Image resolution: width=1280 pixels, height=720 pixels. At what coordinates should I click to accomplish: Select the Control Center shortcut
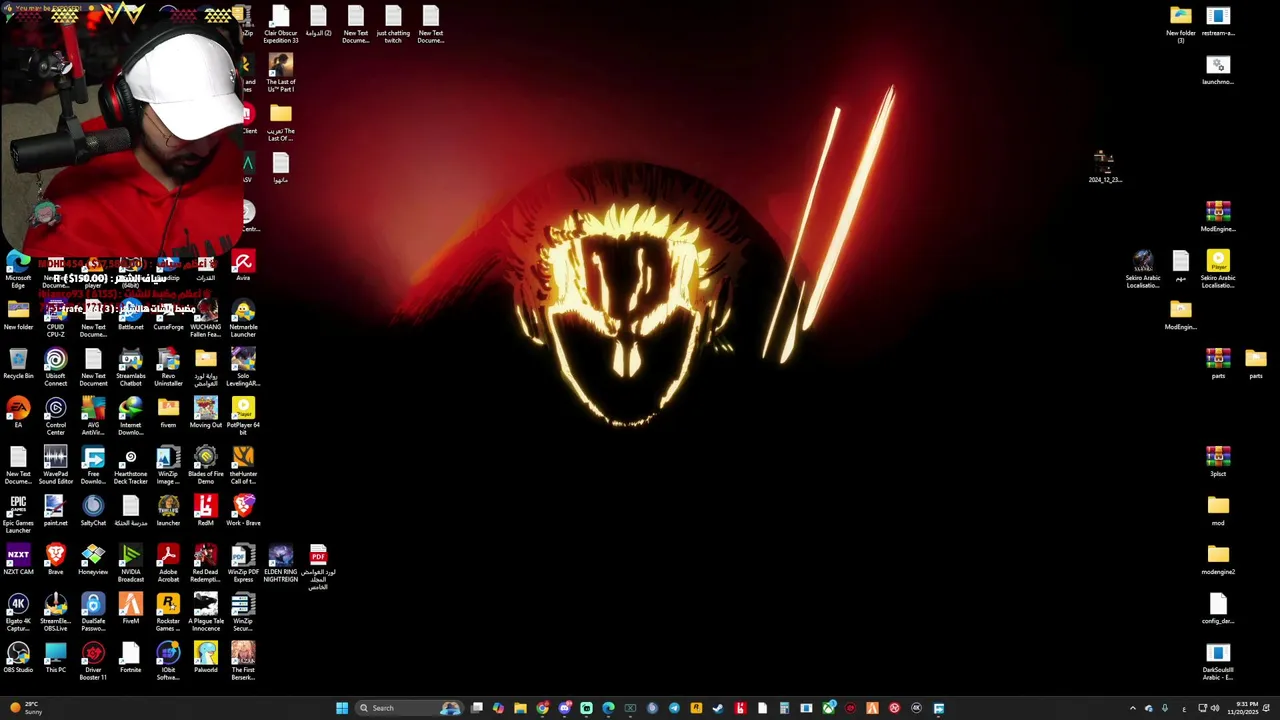click(x=55, y=416)
